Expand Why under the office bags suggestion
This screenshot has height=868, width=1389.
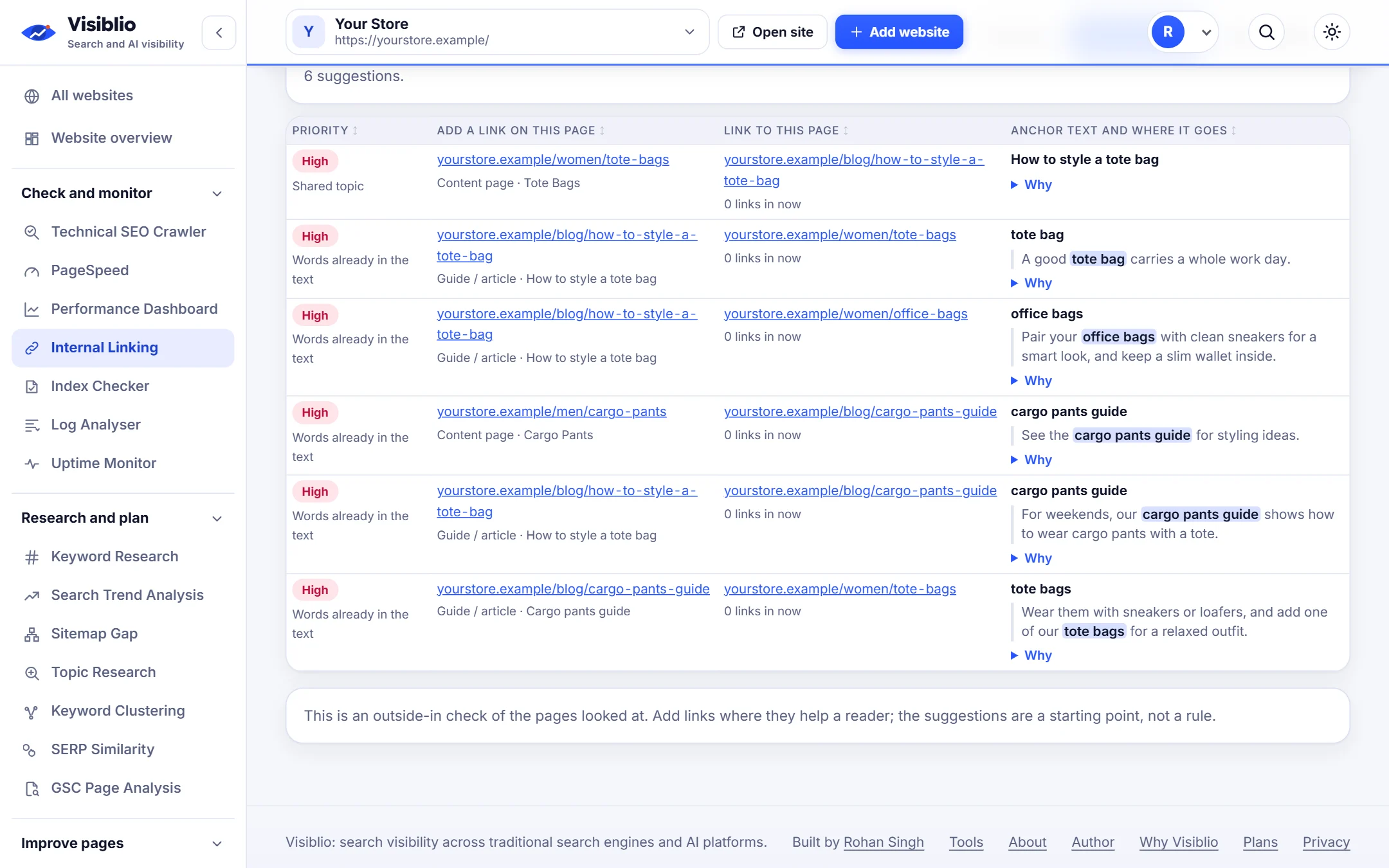click(1031, 381)
